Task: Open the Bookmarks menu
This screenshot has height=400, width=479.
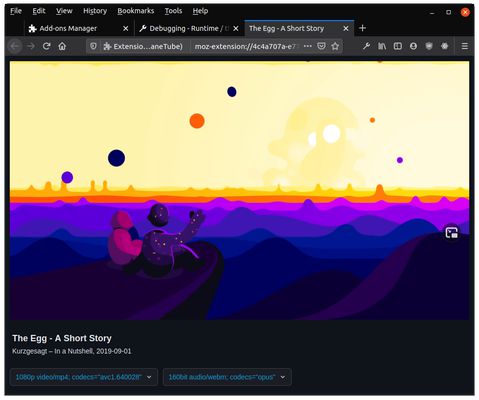Action: tap(136, 11)
